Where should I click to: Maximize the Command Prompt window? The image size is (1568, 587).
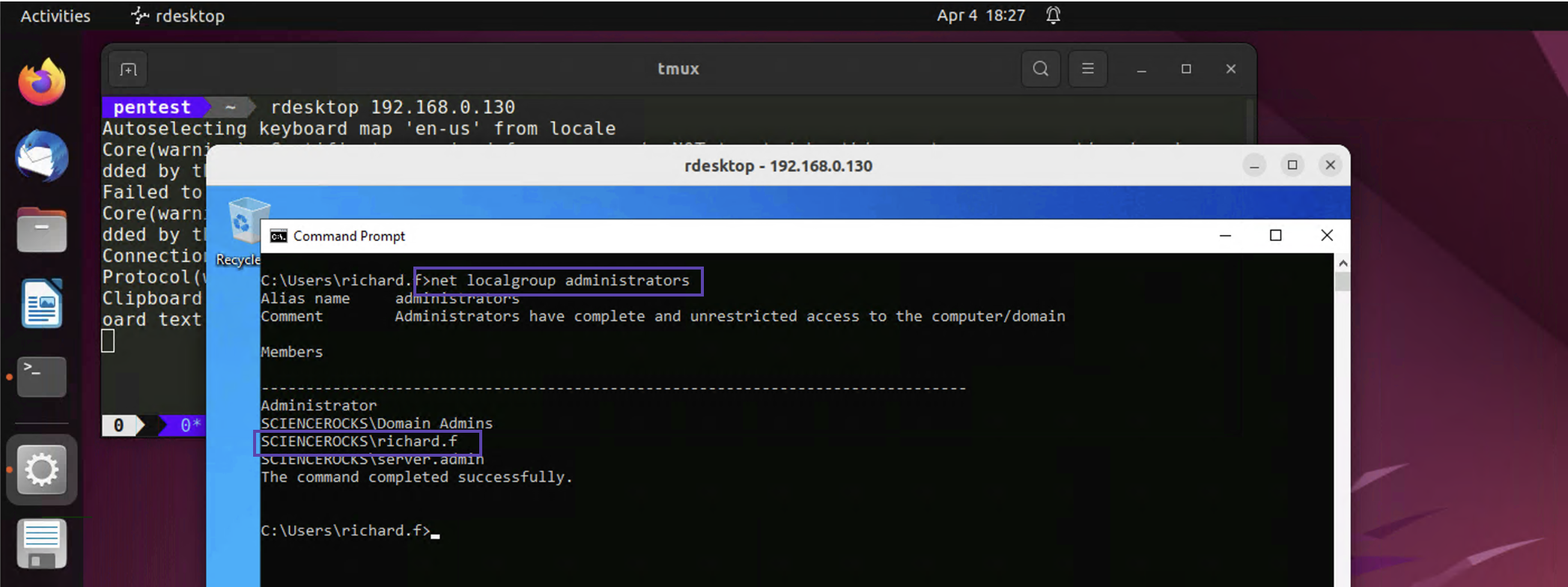[x=1275, y=236]
